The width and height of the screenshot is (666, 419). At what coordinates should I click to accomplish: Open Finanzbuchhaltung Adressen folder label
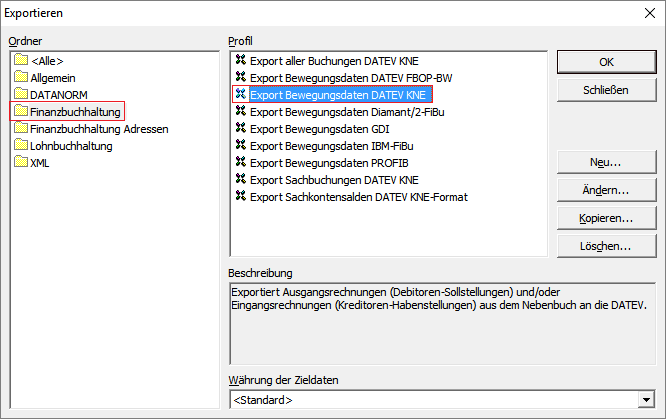[99, 129]
